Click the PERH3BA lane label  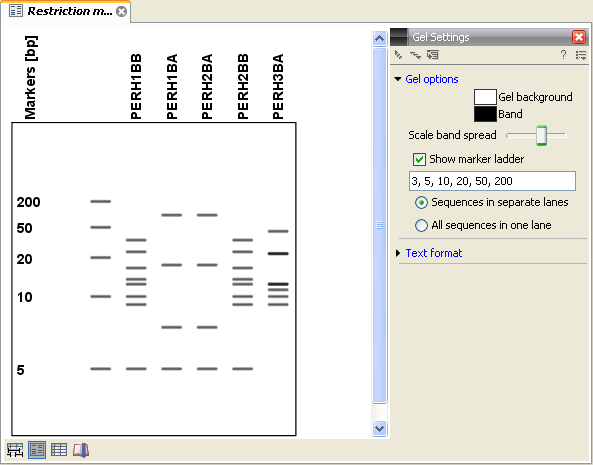click(x=278, y=87)
